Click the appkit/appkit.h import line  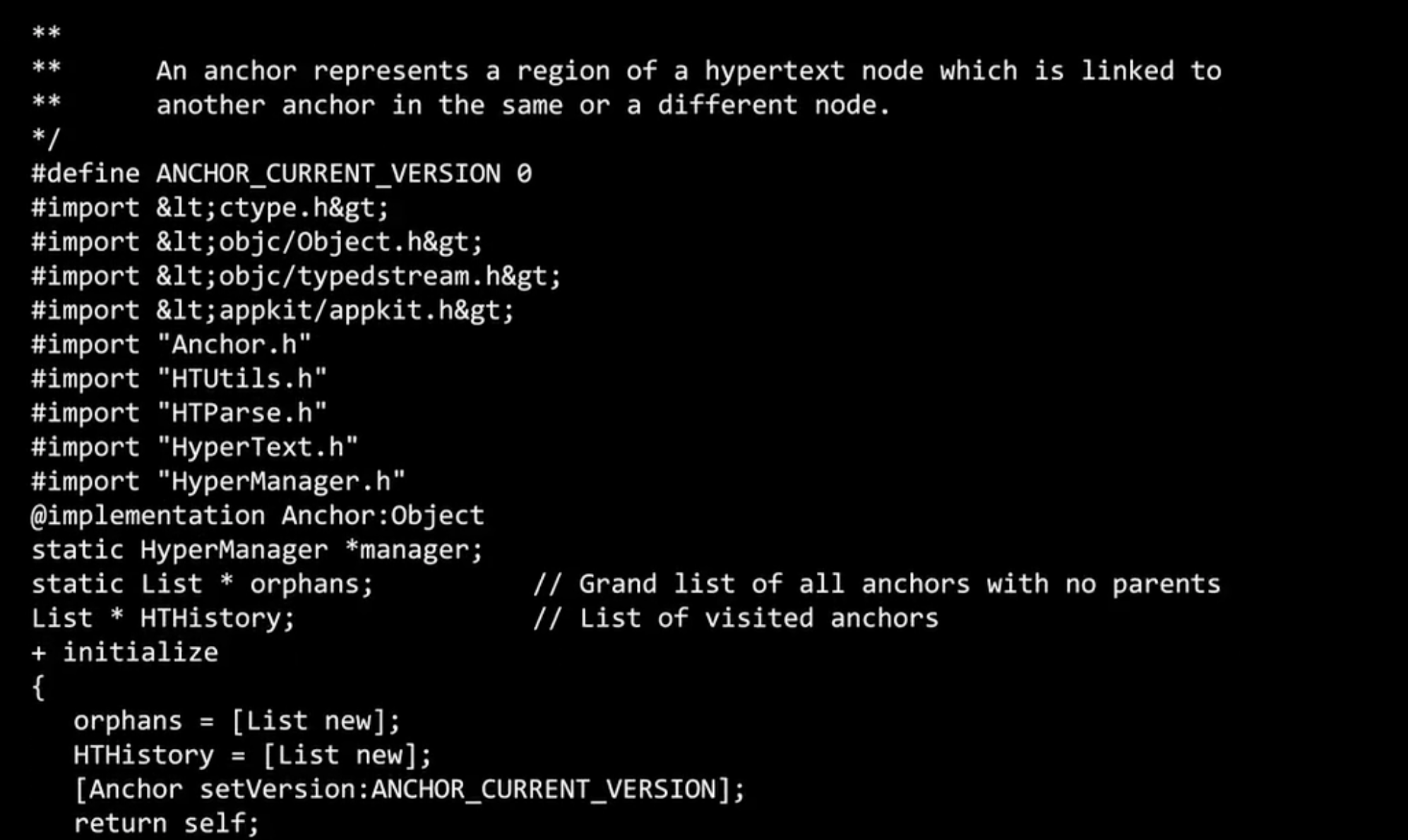pyautogui.click(x=273, y=311)
